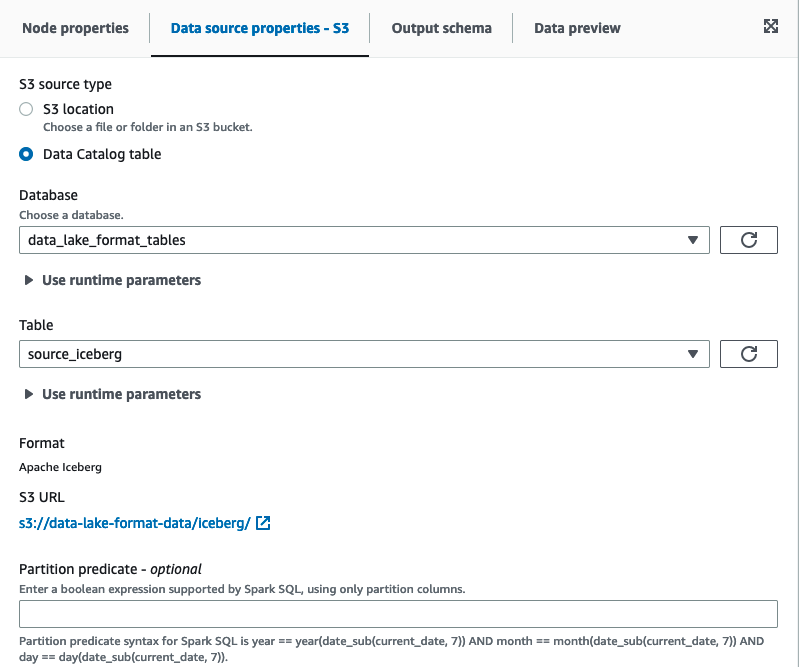
Task: Click the external link icon beside S3 URL
Action: tap(263, 523)
